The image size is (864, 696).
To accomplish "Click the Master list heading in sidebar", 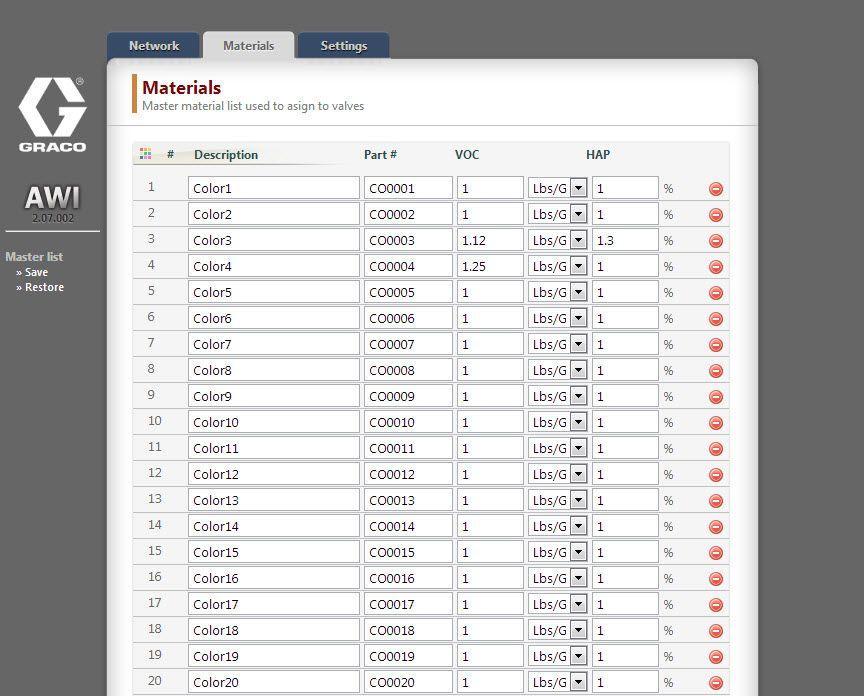I will point(34,257).
